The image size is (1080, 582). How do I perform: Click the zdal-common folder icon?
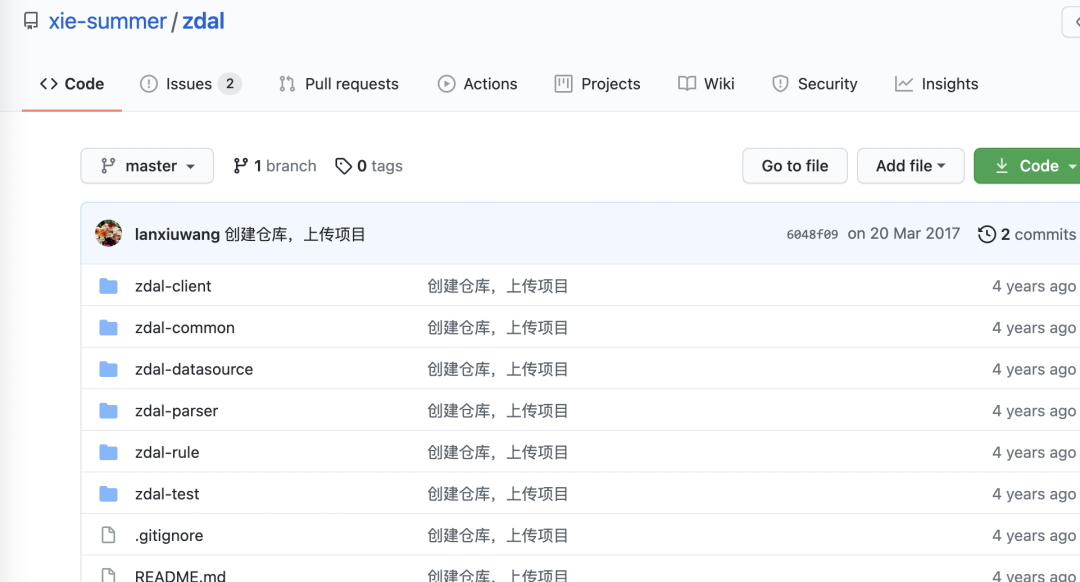[108, 327]
